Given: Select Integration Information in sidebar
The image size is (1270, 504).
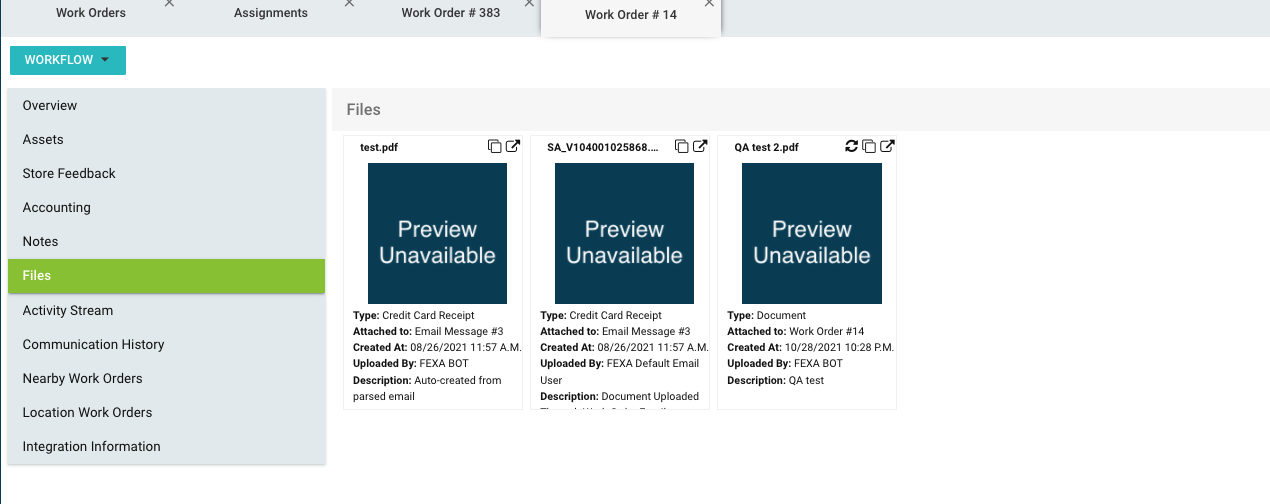Looking at the screenshot, I should [x=91, y=447].
